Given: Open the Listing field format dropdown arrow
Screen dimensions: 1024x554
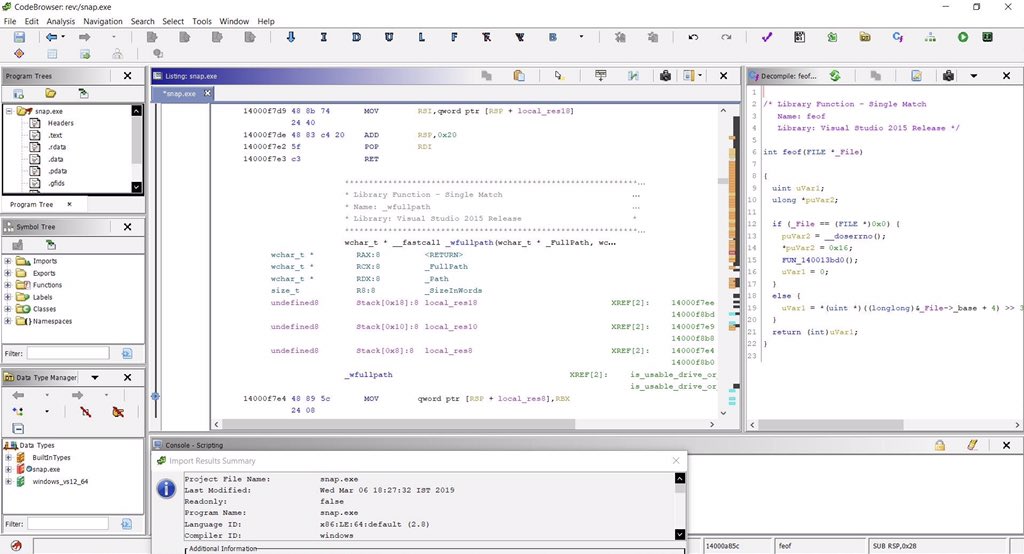Looking at the screenshot, I should (x=700, y=76).
